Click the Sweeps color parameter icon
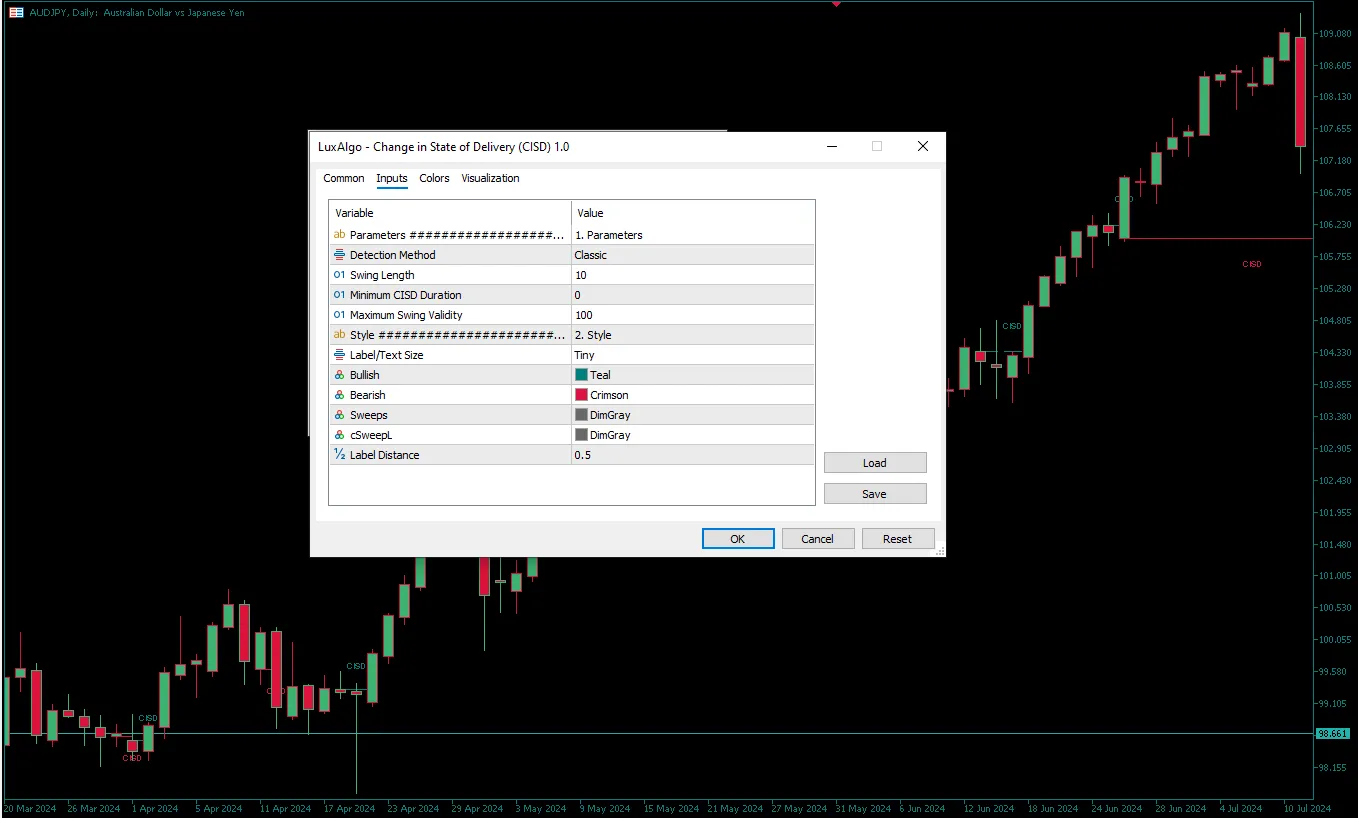This screenshot has width=1358, height=818. pos(339,415)
